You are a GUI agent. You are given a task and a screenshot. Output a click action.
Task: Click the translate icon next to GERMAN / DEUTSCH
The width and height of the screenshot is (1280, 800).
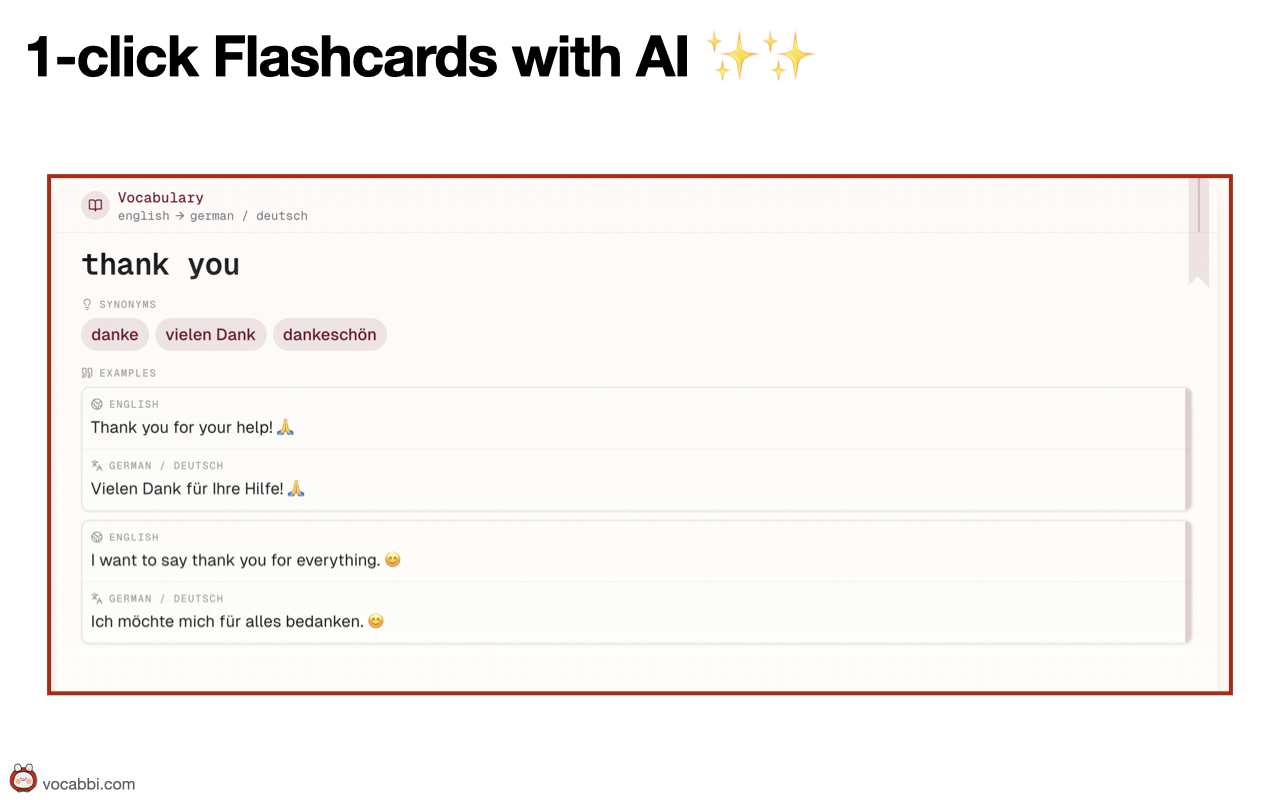pos(95,465)
